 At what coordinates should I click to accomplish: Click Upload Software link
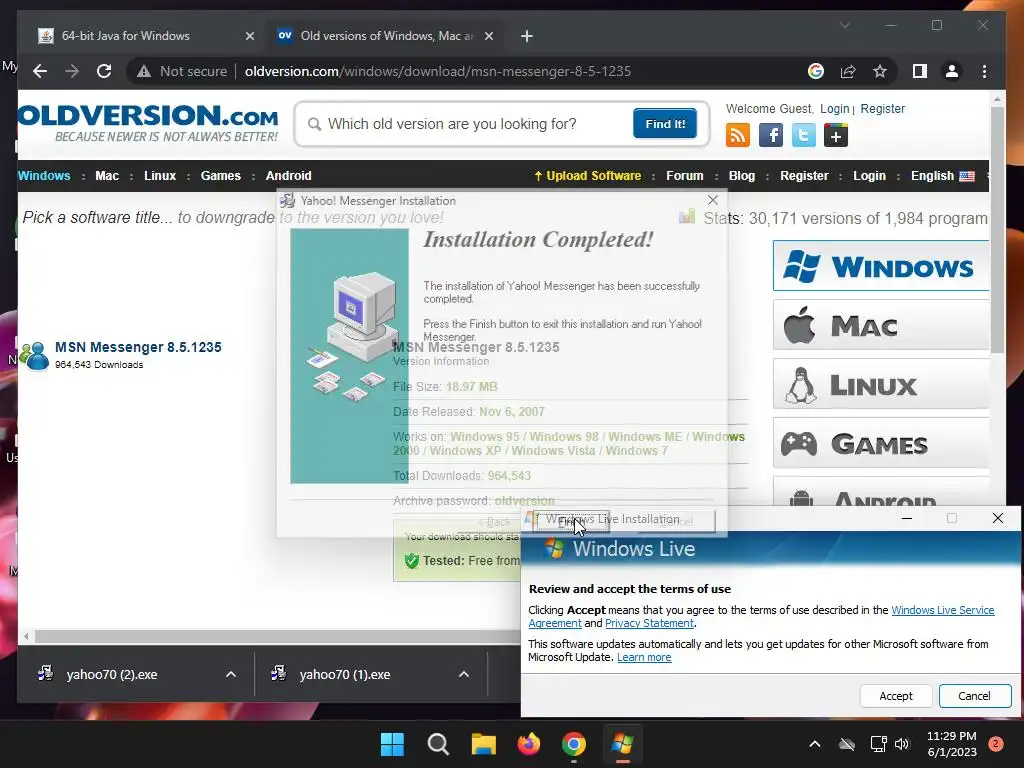tap(587, 176)
